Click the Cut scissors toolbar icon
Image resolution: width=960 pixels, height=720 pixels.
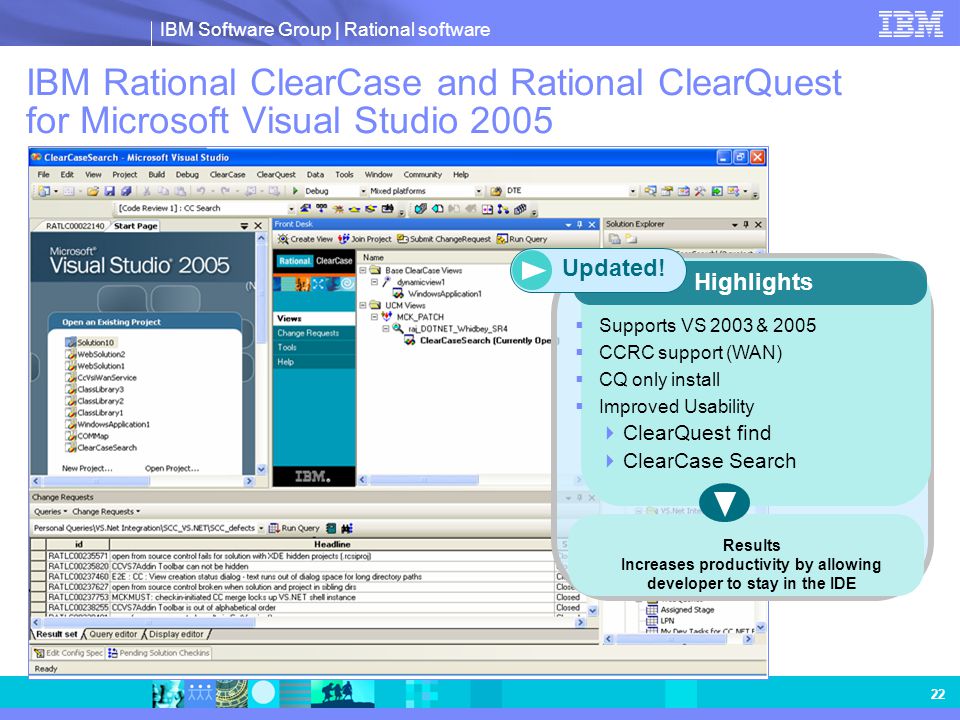(147, 191)
